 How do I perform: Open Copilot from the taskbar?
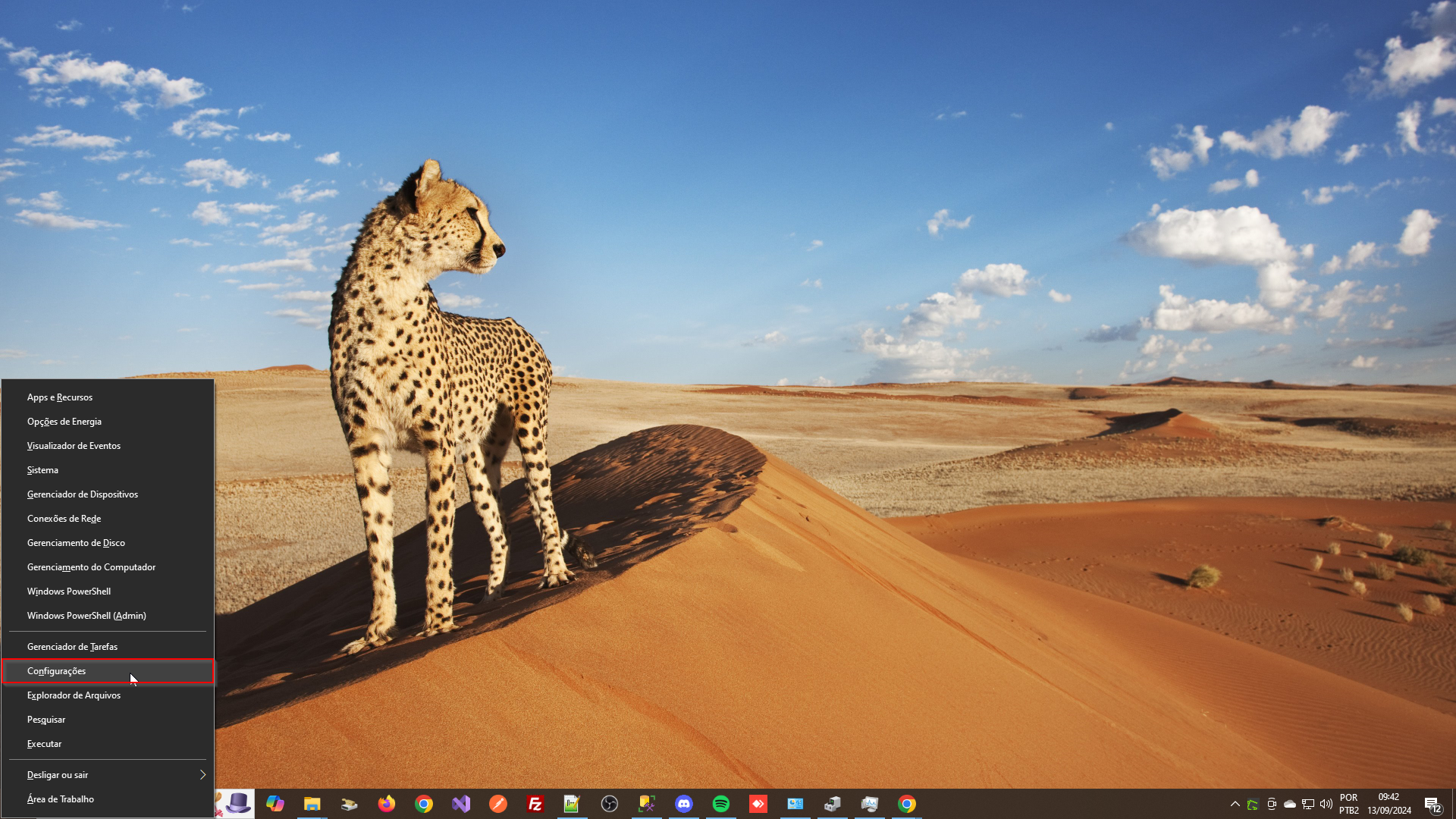coord(275,804)
